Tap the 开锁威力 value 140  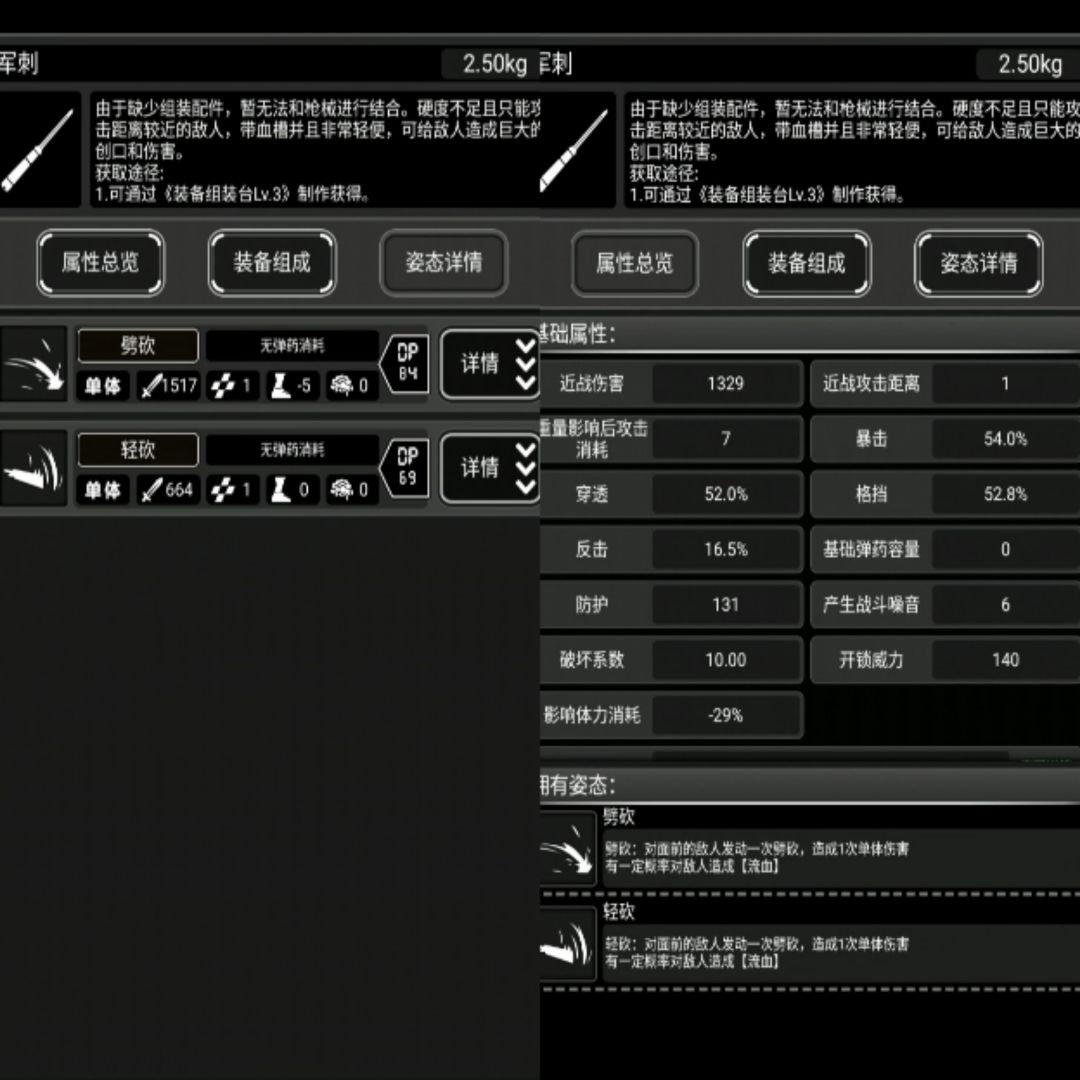1005,660
